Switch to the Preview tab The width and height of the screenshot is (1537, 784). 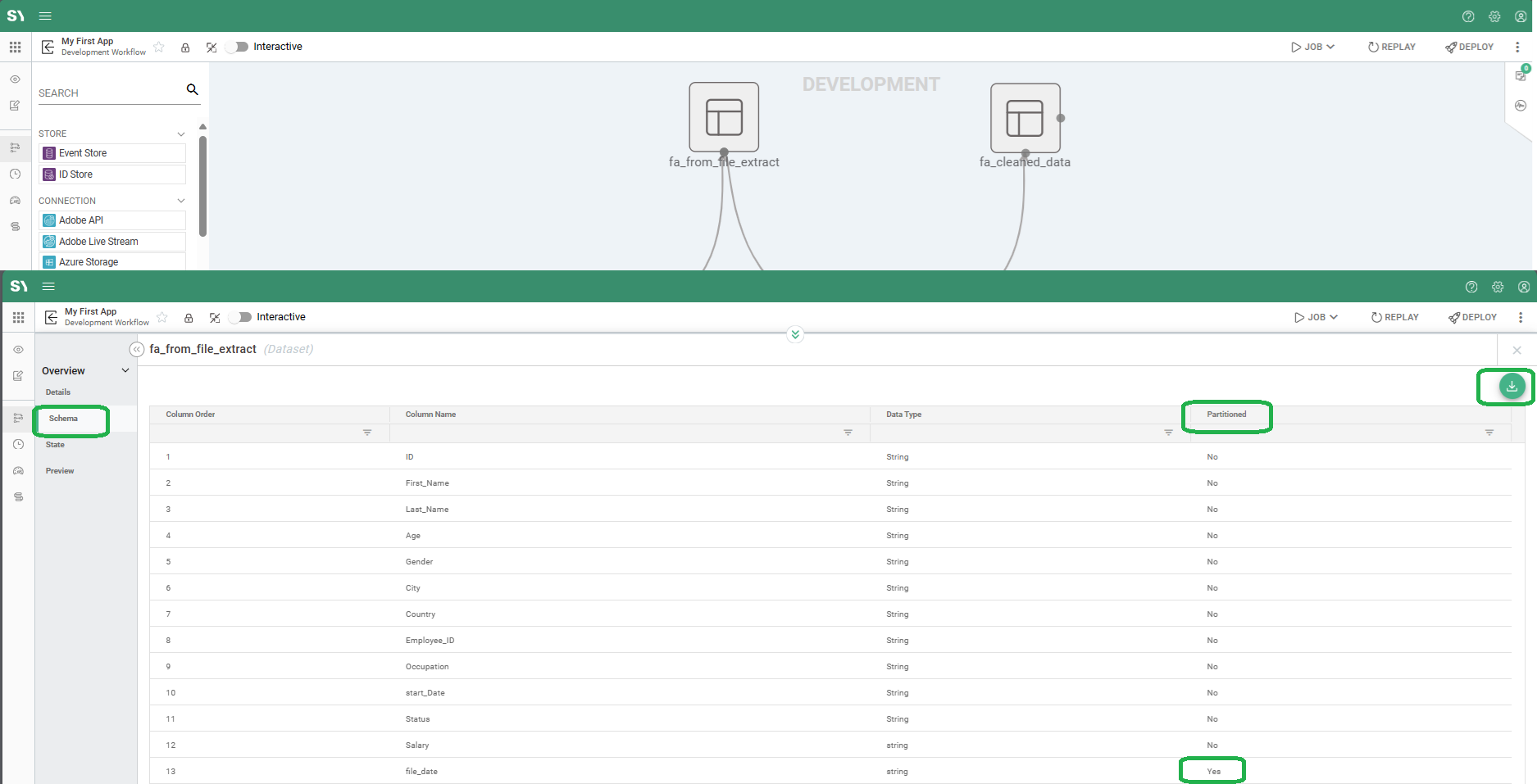pyautogui.click(x=60, y=470)
